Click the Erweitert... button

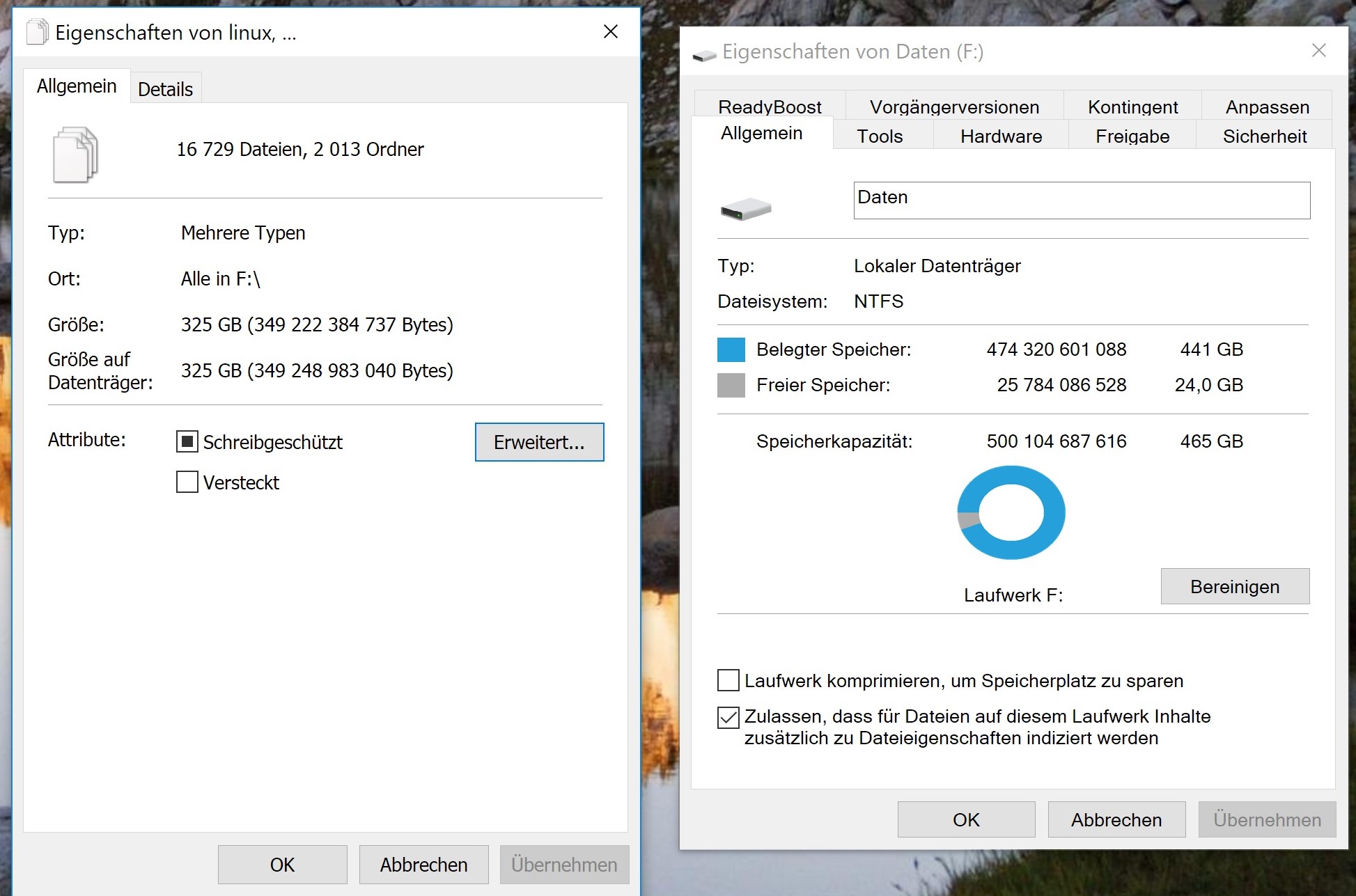click(x=539, y=442)
